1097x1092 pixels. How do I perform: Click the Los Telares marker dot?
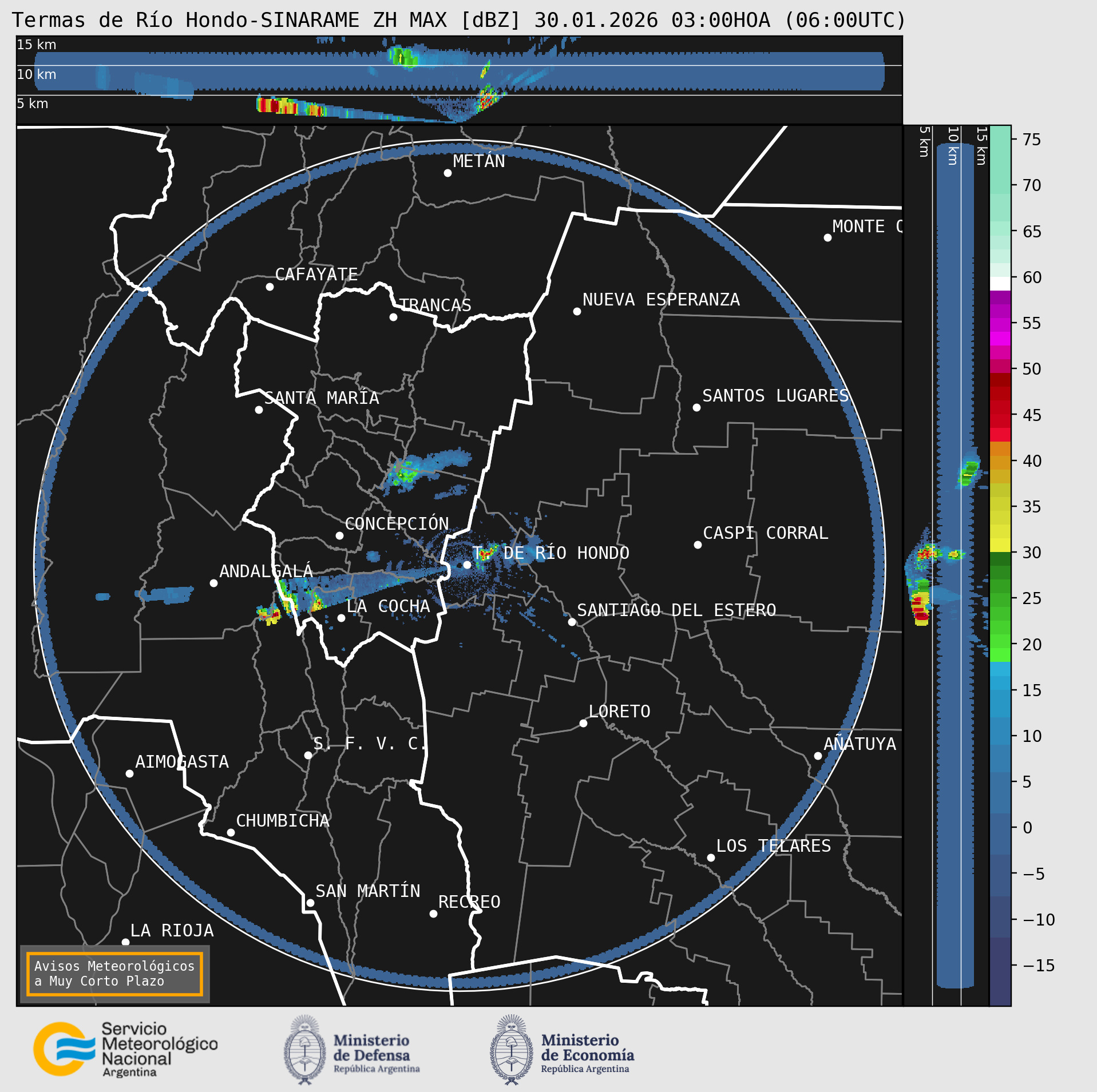tap(711, 857)
